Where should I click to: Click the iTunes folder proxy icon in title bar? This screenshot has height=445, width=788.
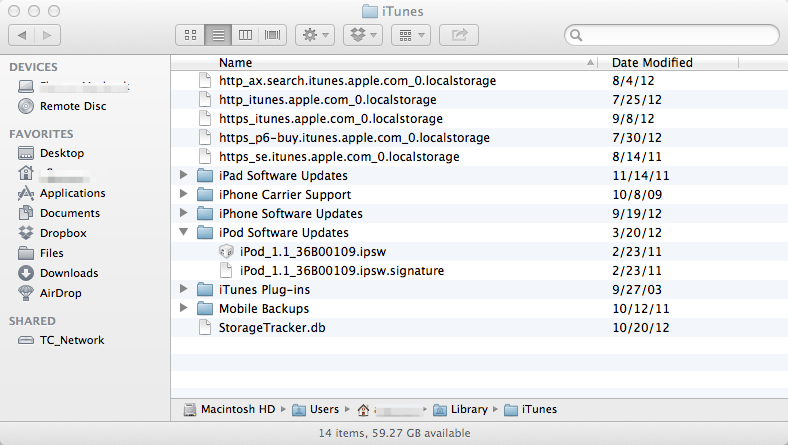[x=370, y=11]
